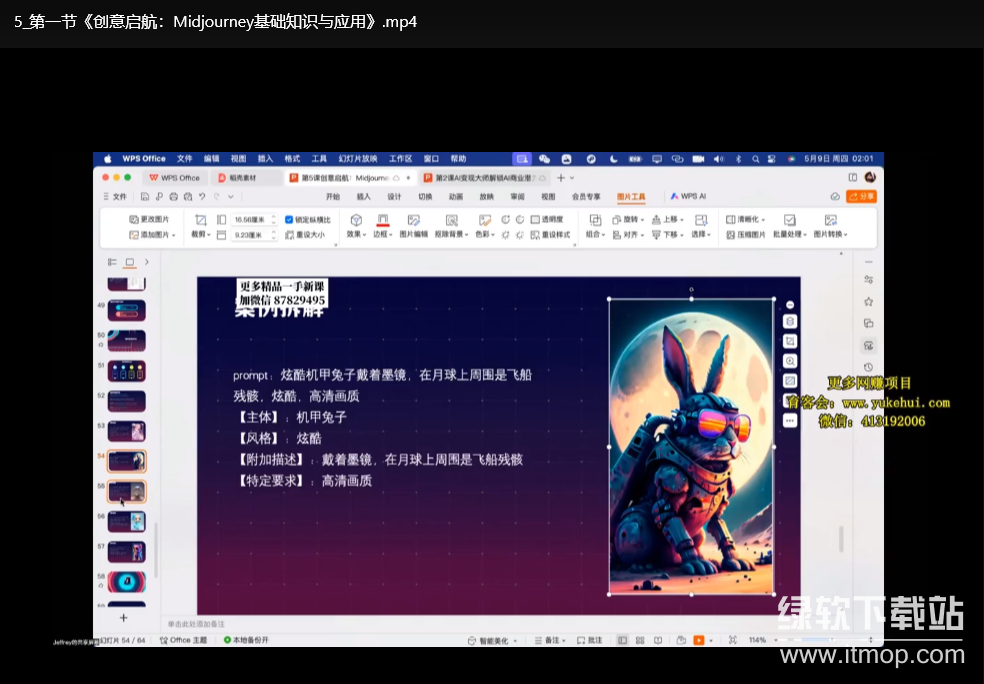The width and height of the screenshot is (984, 684).
Task: Click the print icon in quick toolbar
Action: point(173,196)
